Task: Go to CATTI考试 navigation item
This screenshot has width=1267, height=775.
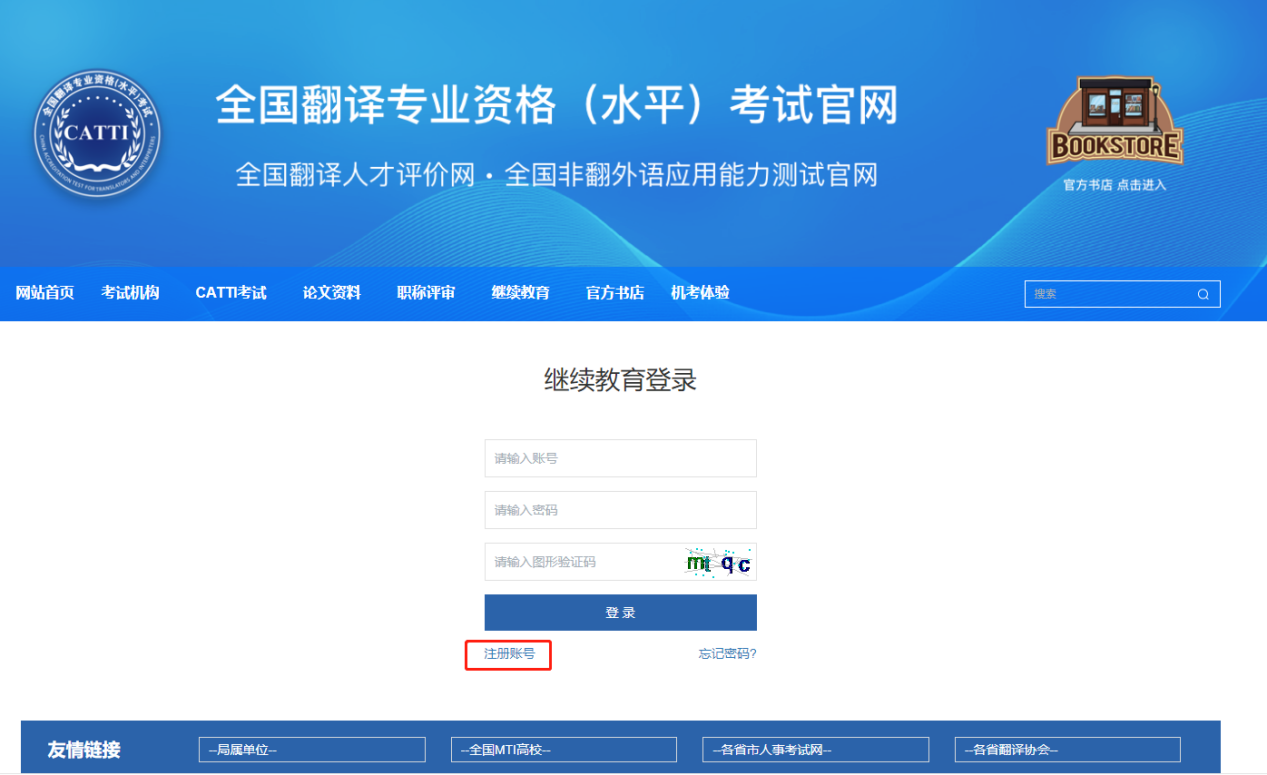Action: click(231, 293)
